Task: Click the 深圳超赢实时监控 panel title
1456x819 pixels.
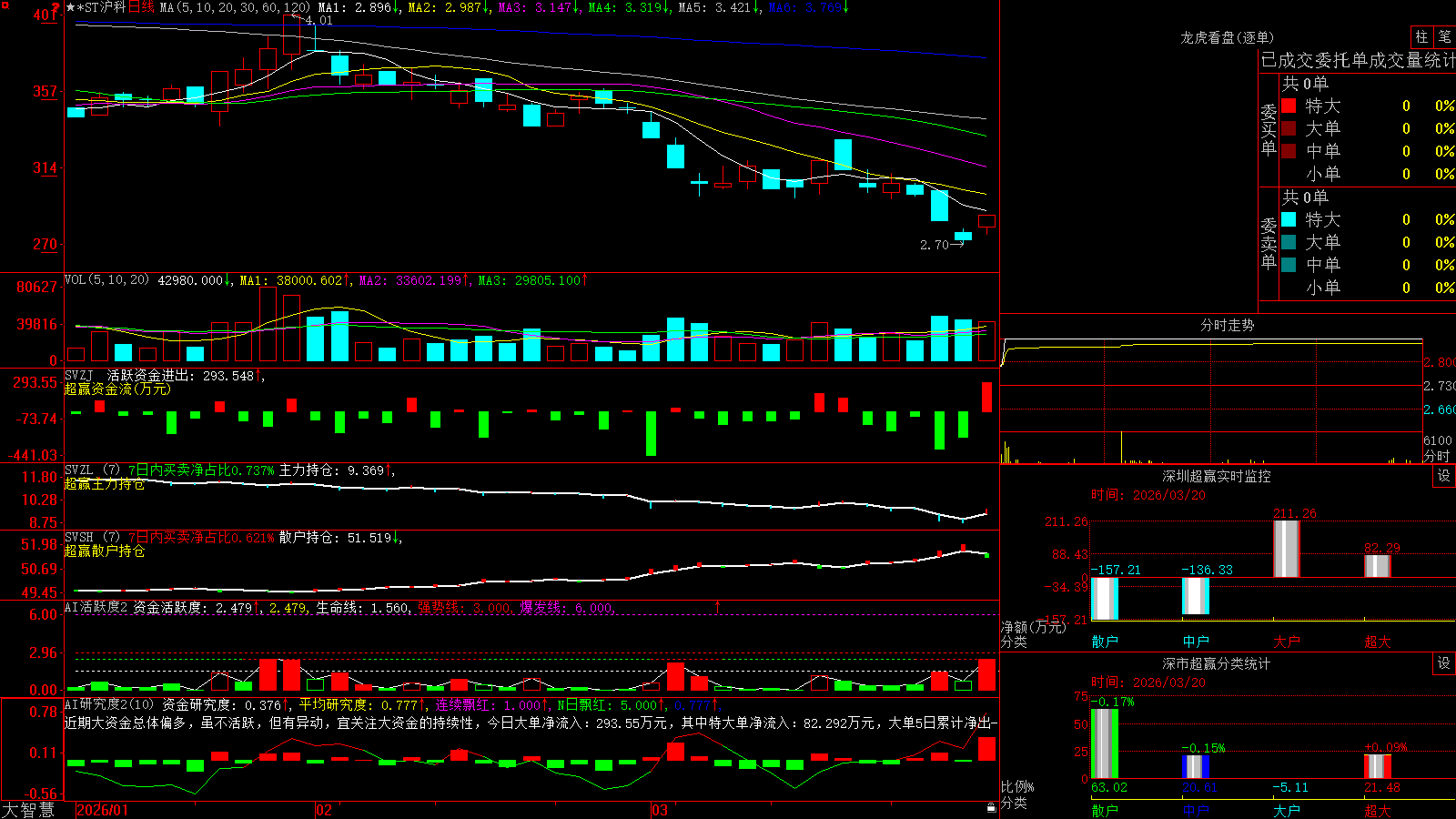Action: tap(1216, 476)
